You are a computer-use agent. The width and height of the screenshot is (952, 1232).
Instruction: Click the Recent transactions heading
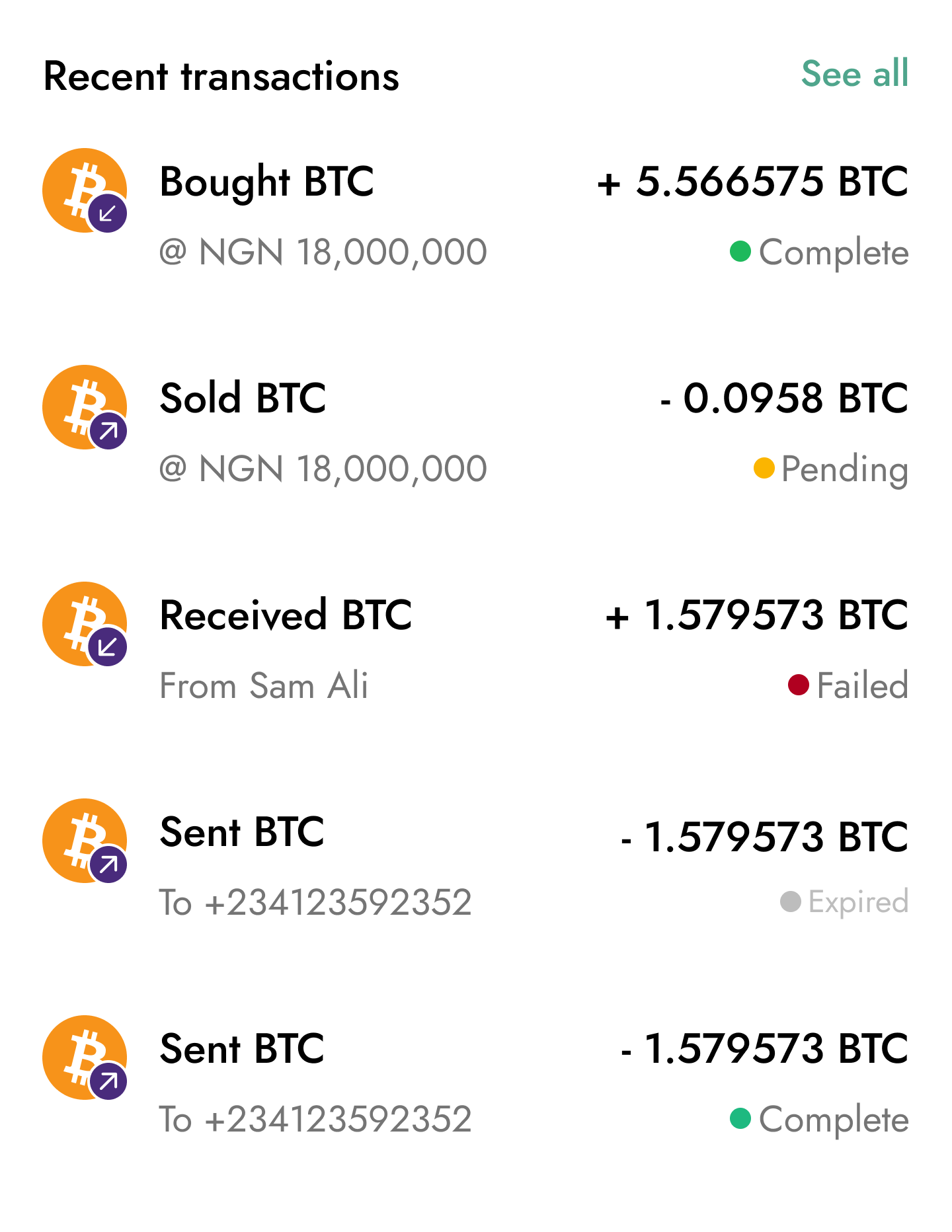coord(221,76)
